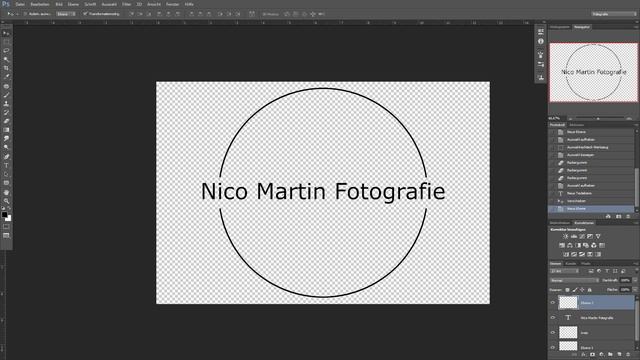Screen dimensions: 640x360
Task: Click the background color swatch
Action: click(x=9, y=218)
